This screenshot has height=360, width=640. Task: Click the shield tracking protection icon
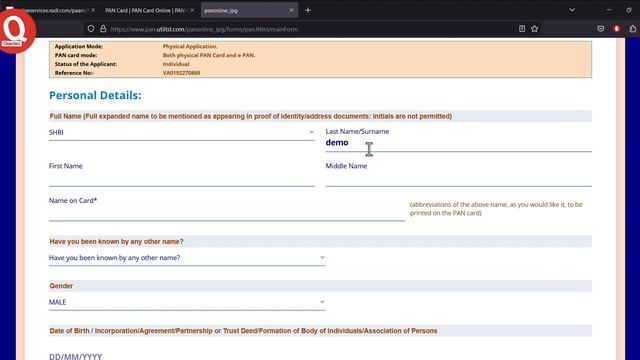point(91,29)
